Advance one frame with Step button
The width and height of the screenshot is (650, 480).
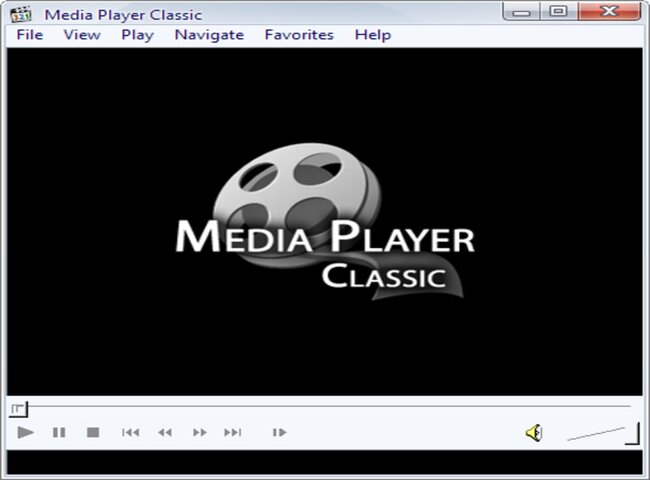pos(279,432)
